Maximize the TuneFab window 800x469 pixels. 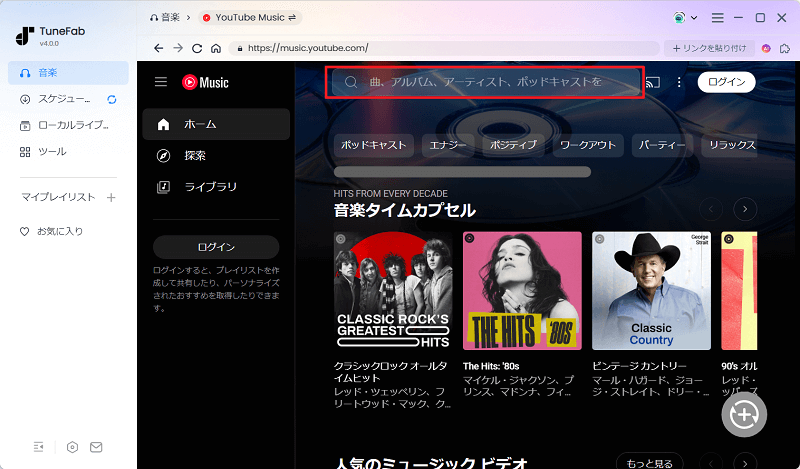coord(760,18)
